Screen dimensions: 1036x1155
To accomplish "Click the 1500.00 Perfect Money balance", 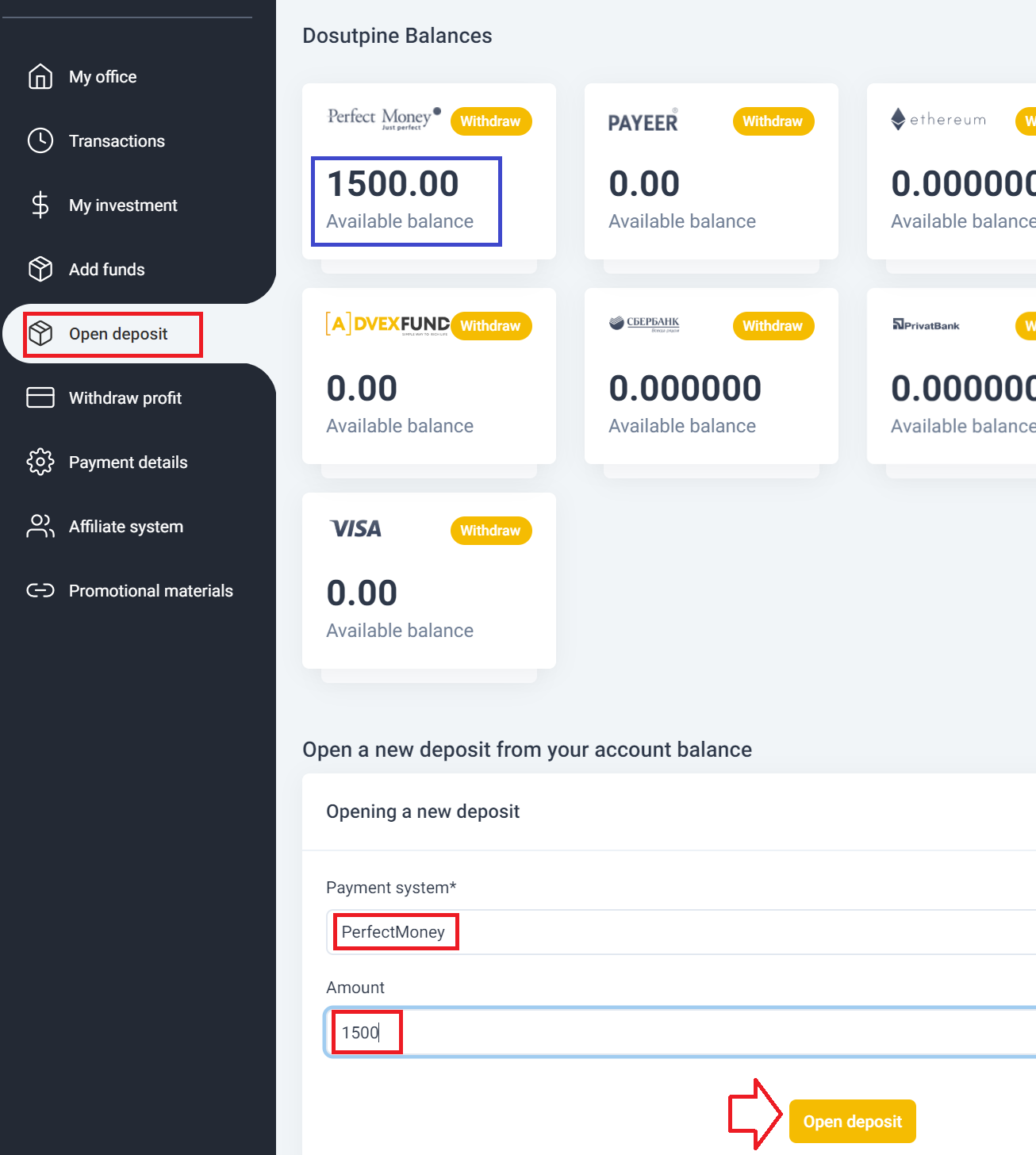I will pyautogui.click(x=393, y=184).
